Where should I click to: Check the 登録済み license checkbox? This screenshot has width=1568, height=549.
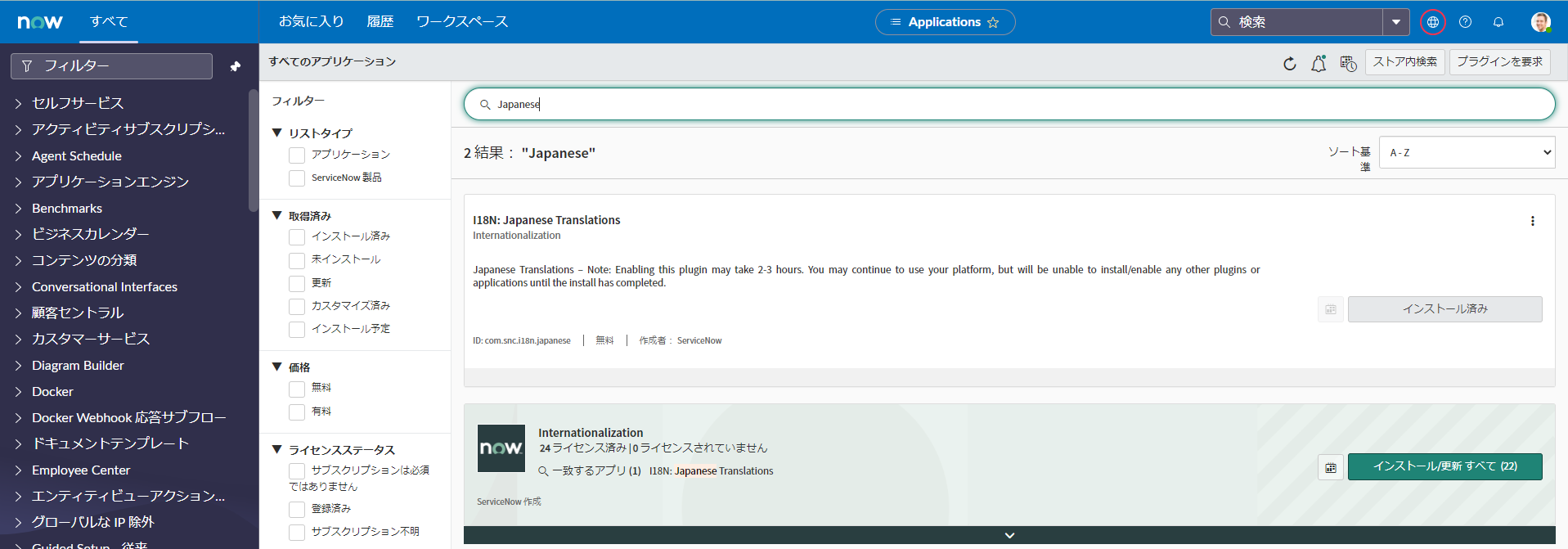[x=297, y=510]
